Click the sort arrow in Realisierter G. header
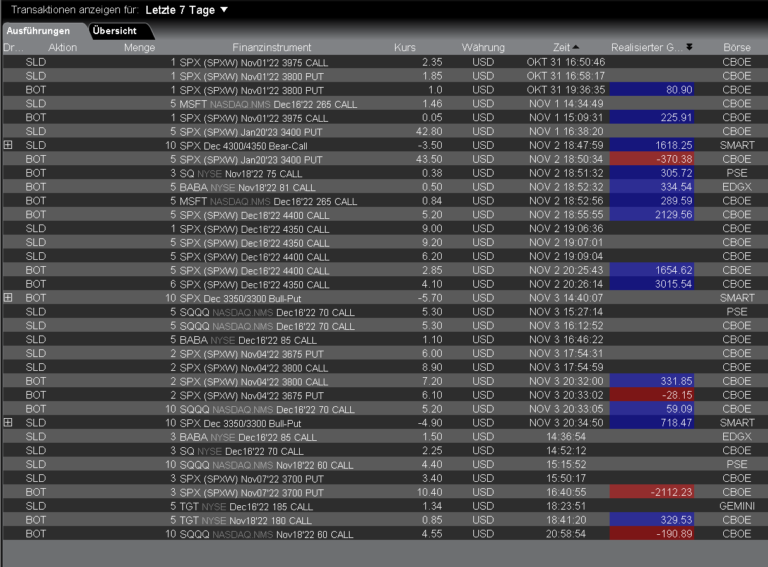 pos(688,47)
